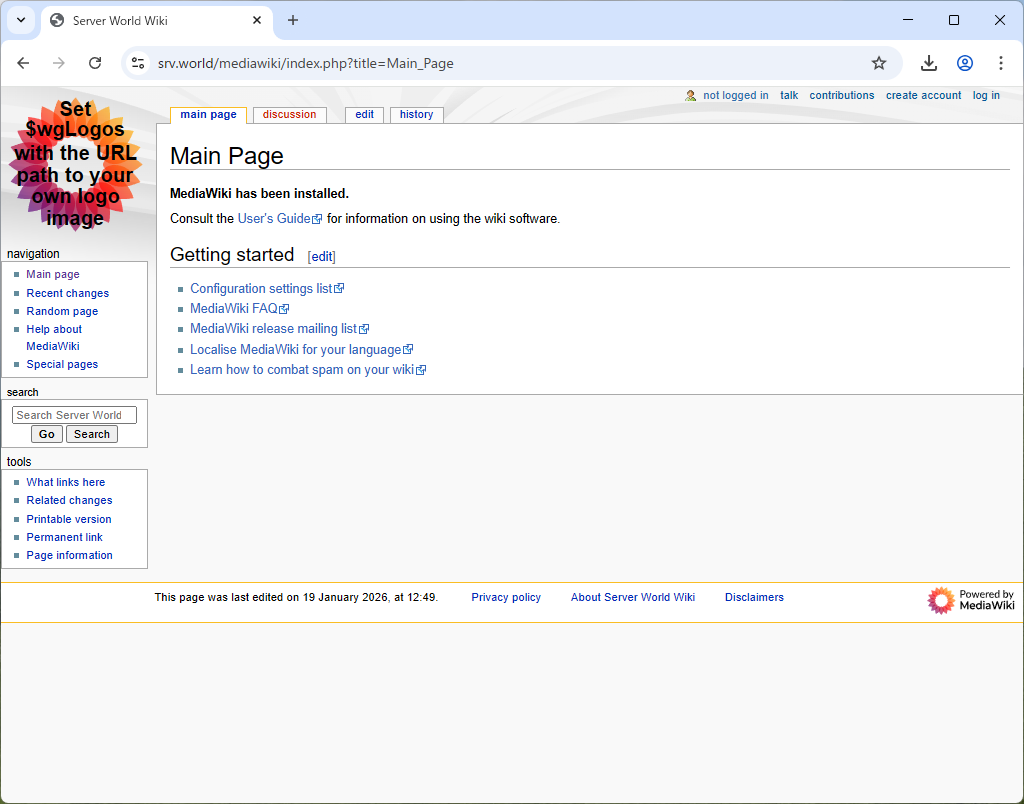
Task: Open the edit tab
Action: 364,115
